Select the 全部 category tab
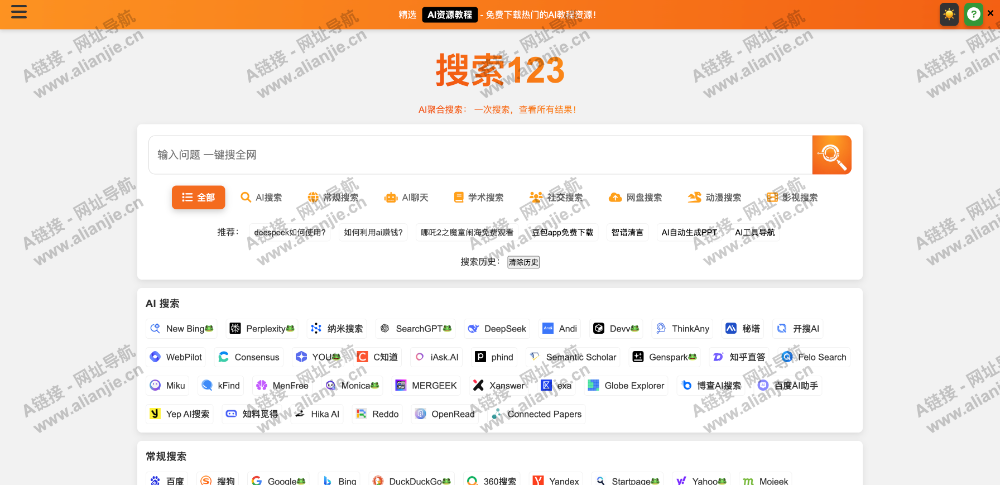 pos(198,197)
